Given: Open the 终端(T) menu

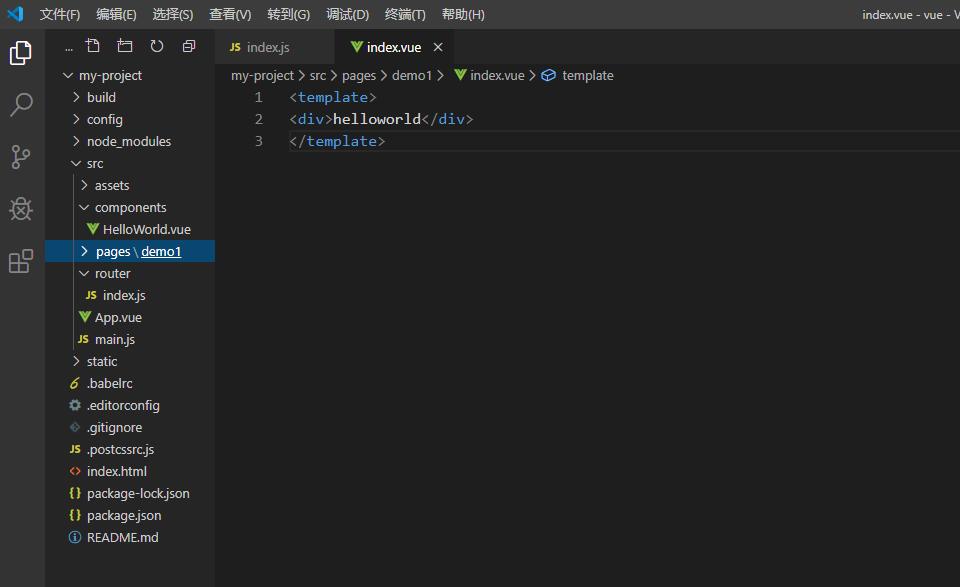Looking at the screenshot, I should click(405, 14).
